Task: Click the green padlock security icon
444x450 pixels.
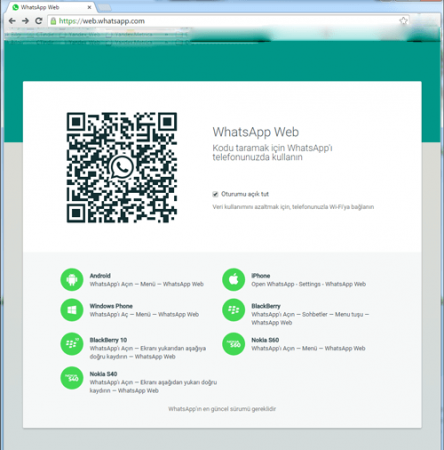Action: point(53,21)
